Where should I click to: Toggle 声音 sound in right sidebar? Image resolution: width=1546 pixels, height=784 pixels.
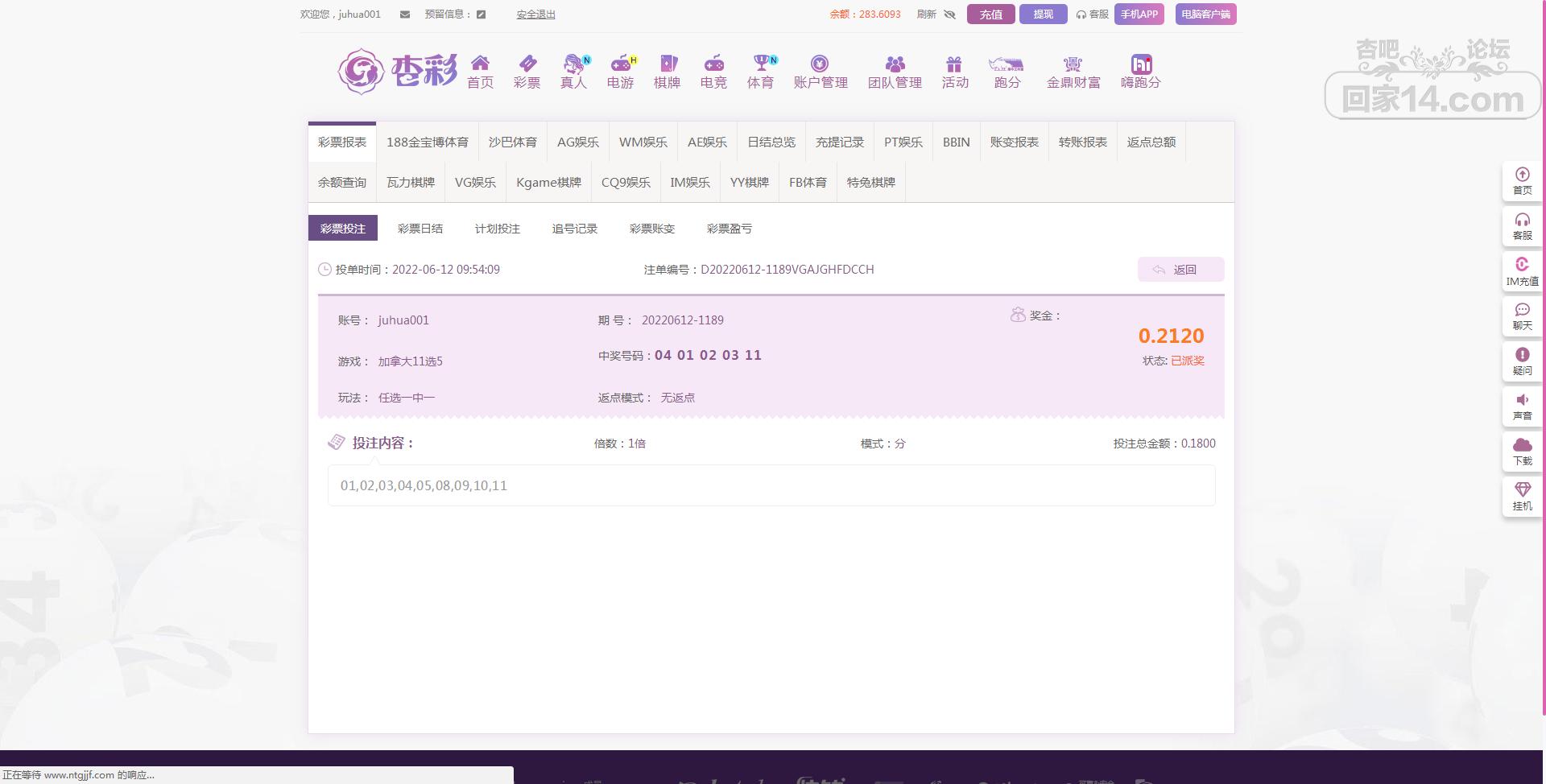pyautogui.click(x=1522, y=406)
